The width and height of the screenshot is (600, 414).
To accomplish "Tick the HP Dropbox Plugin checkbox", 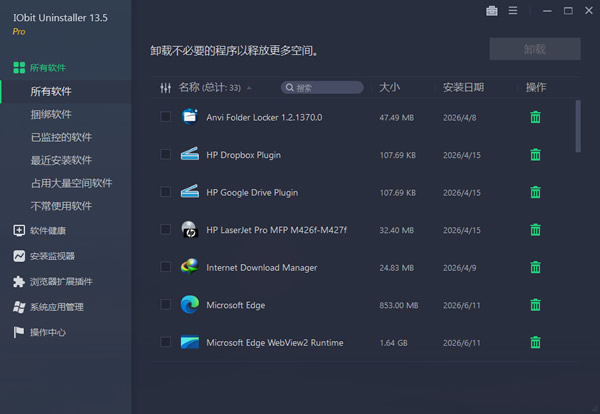I will tap(165, 154).
